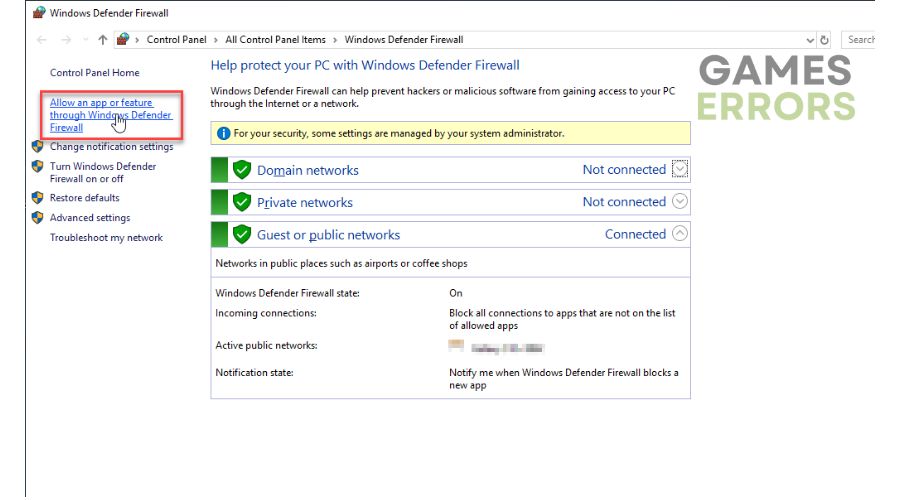Click Notify me when Firewall blocks value
900x500 pixels.
coord(564,379)
